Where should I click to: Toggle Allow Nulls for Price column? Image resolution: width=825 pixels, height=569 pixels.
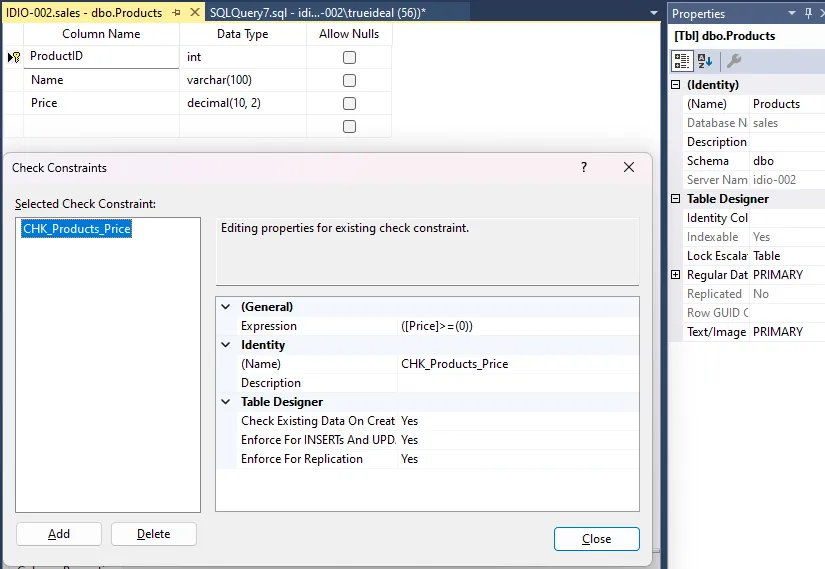click(349, 104)
